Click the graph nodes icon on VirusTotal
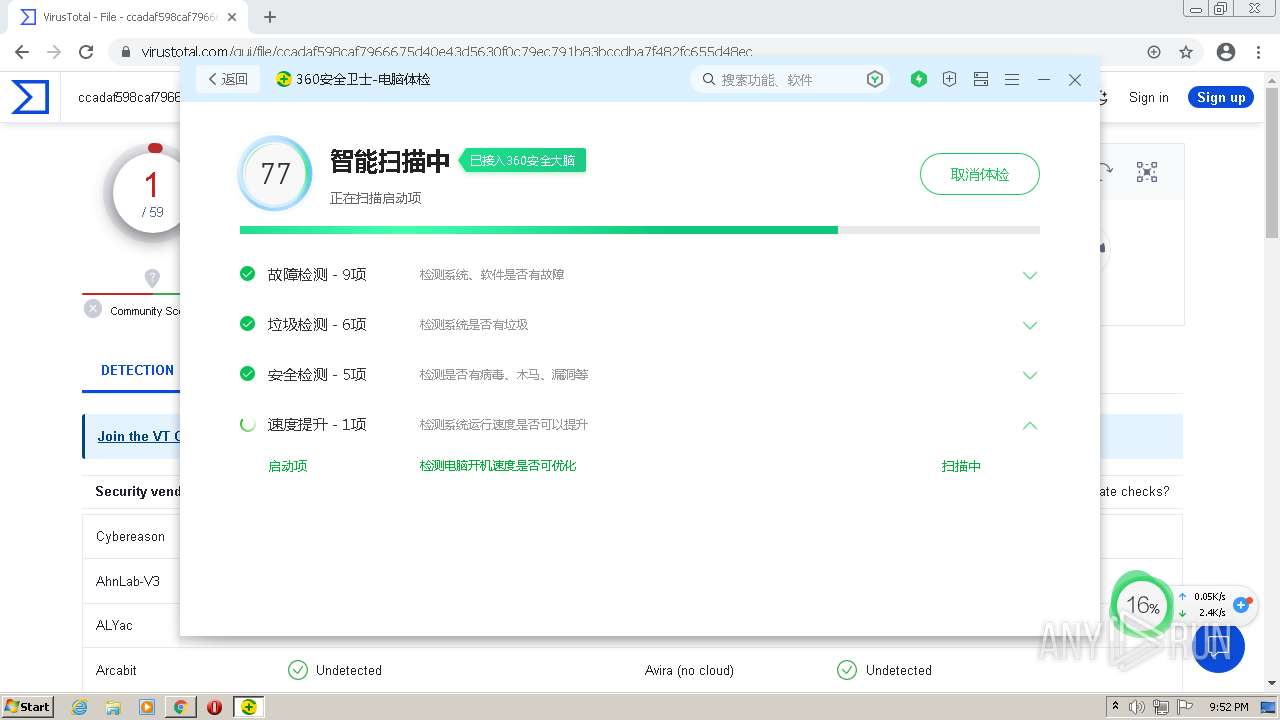The width and height of the screenshot is (1280, 720). (x=1147, y=172)
